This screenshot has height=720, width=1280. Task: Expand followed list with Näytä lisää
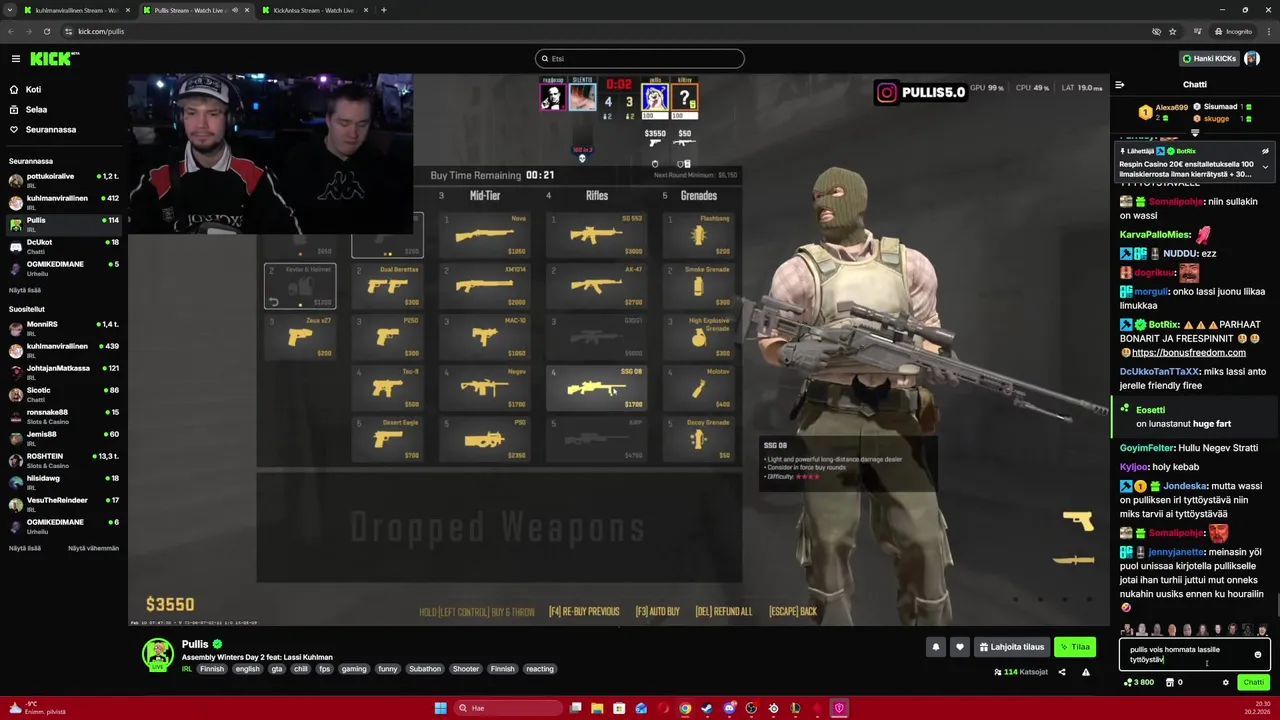pyautogui.click(x=25, y=290)
